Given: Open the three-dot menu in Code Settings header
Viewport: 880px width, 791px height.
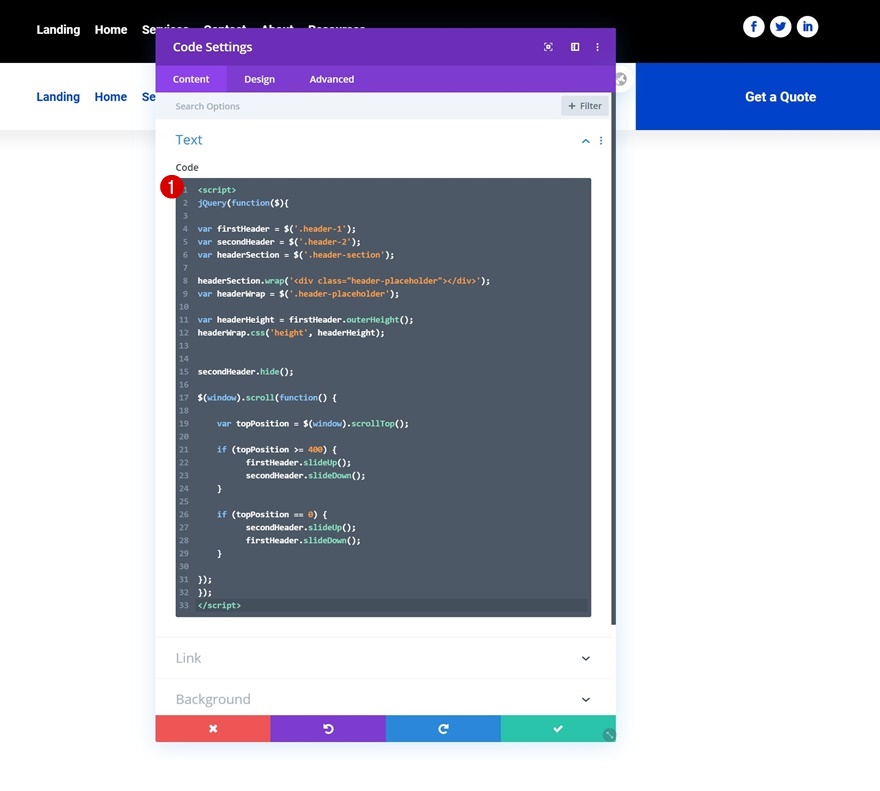Looking at the screenshot, I should (597, 46).
